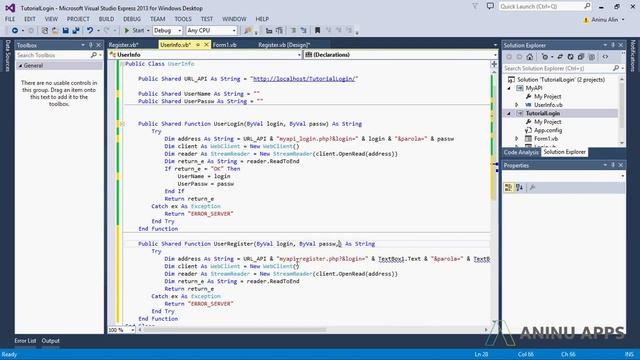Image resolution: width=640 pixels, height=360 pixels.
Task: Open the Output tab
Action: click(51, 340)
